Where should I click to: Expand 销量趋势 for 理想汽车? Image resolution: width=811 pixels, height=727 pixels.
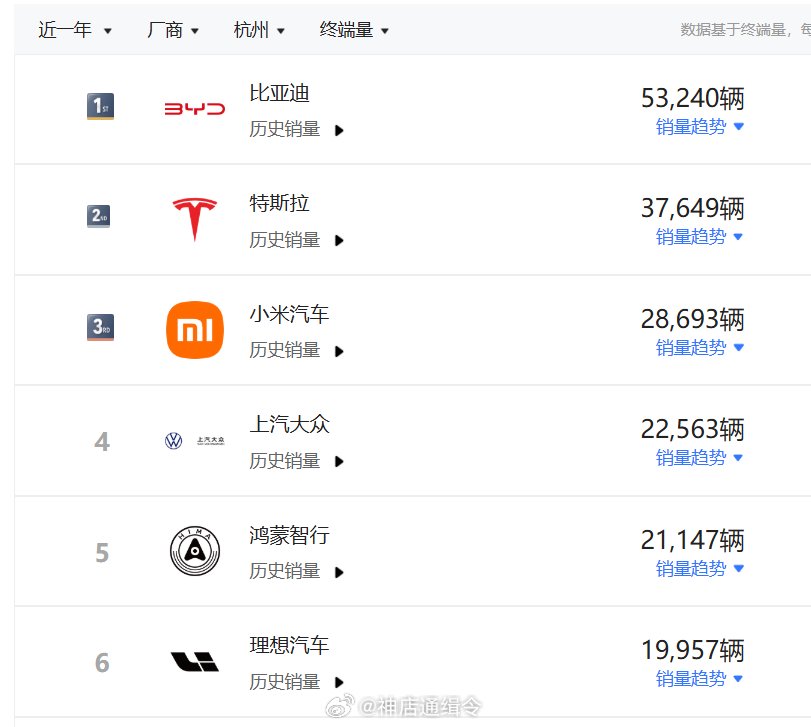click(700, 679)
